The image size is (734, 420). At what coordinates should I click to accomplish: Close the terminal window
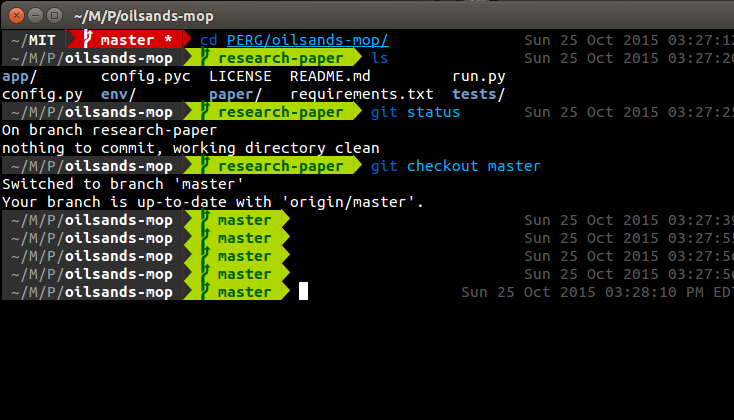(x=16, y=16)
